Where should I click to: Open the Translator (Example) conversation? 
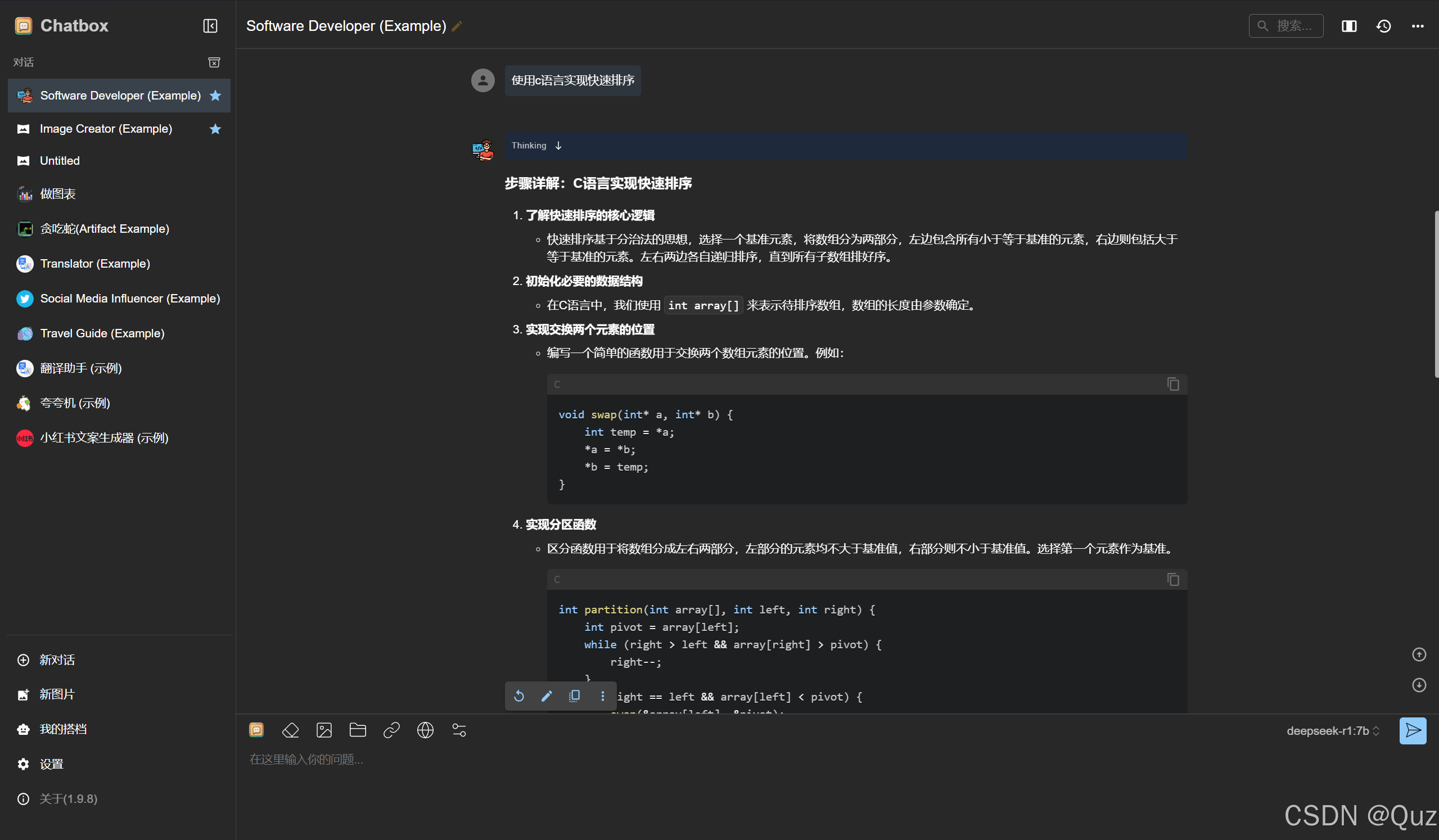(x=95, y=264)
